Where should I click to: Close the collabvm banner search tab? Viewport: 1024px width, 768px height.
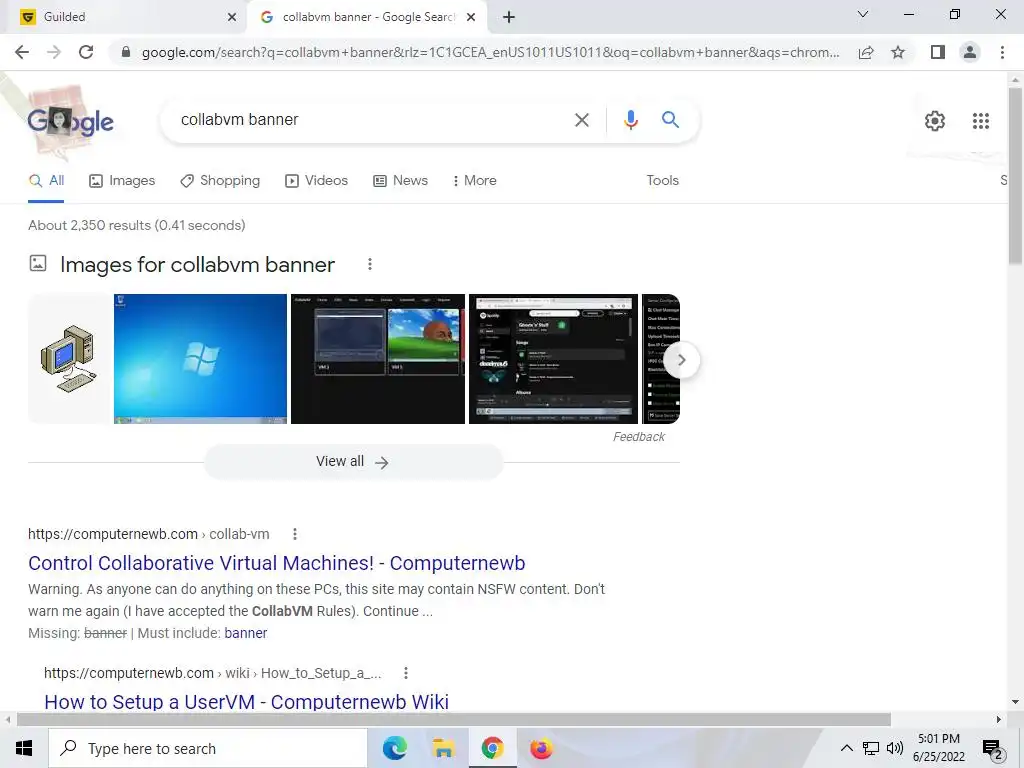[x=471, y=17]
